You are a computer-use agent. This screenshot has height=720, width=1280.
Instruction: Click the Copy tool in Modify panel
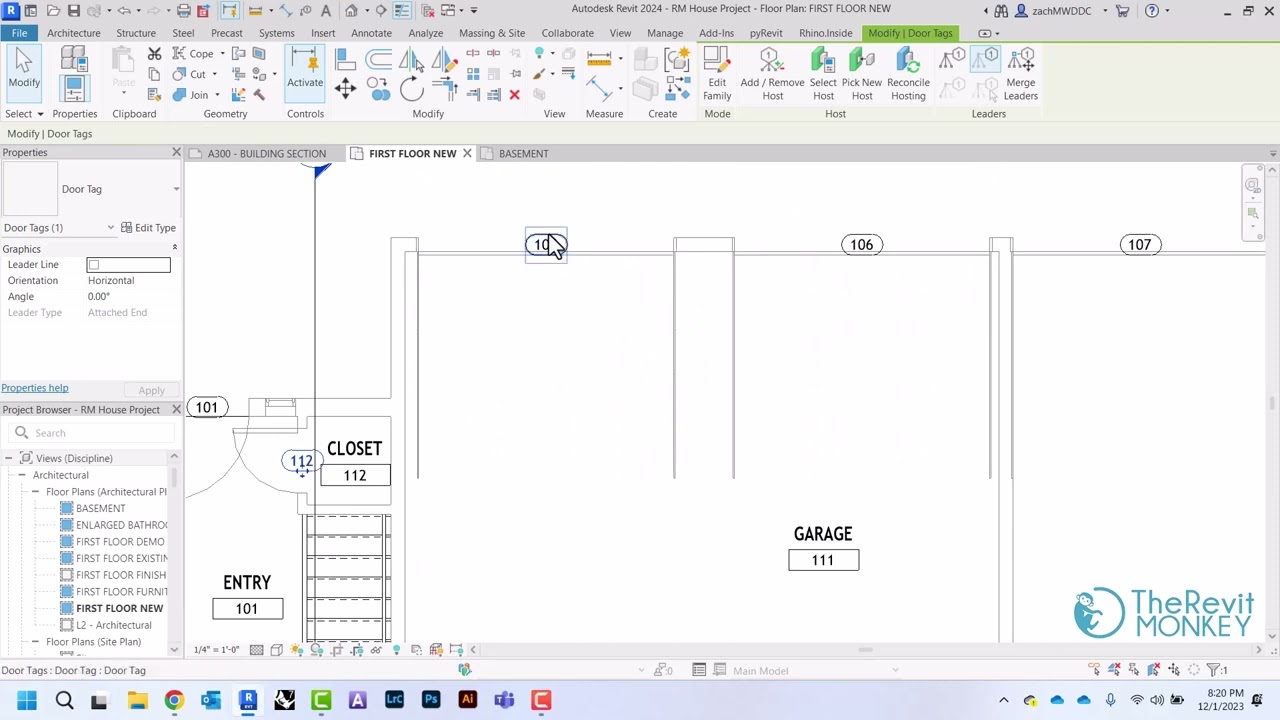click(379, 89)
